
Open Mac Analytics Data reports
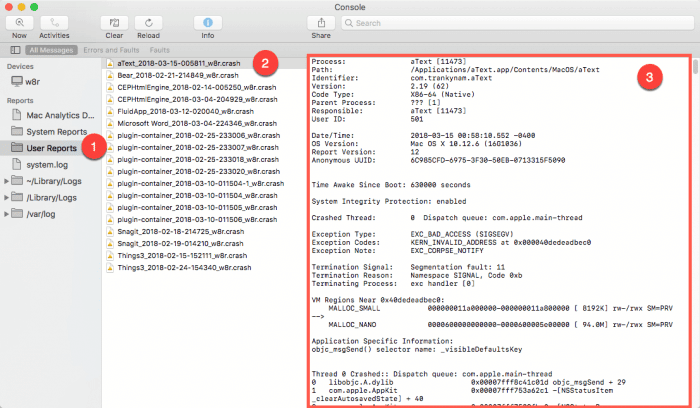(60, 115)
